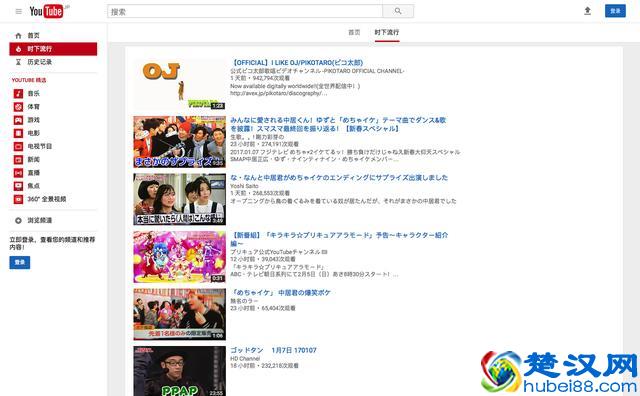640x396 pixels.
Task: Open the 焦点 spotlight channel icon
Action: click(x=18, y=186)
